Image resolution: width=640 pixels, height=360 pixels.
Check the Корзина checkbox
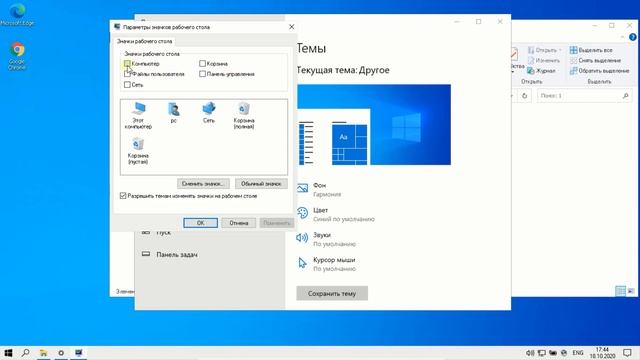point(202,64)
